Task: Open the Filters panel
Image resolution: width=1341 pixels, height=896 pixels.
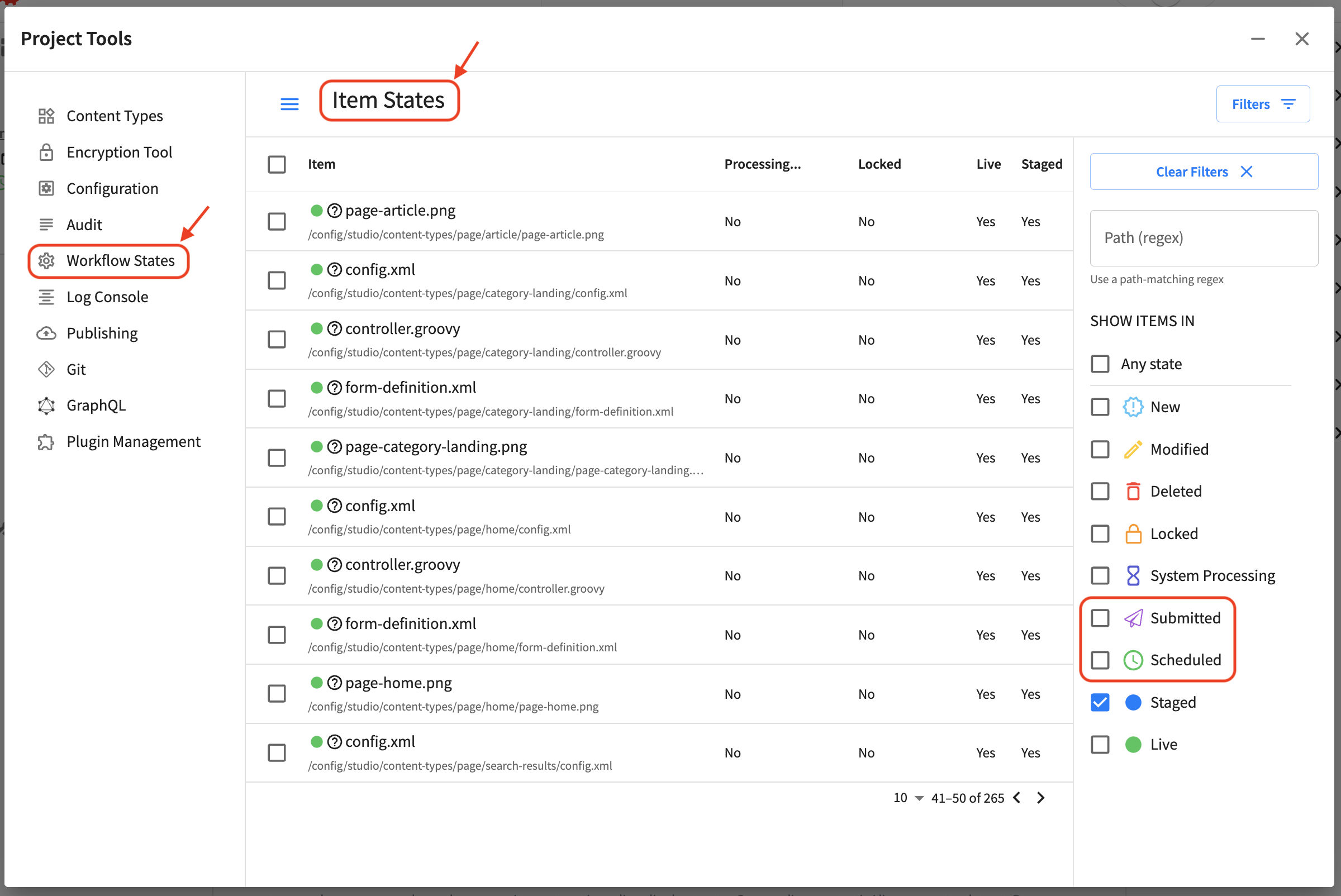Action: click(x=1263, y=103)
